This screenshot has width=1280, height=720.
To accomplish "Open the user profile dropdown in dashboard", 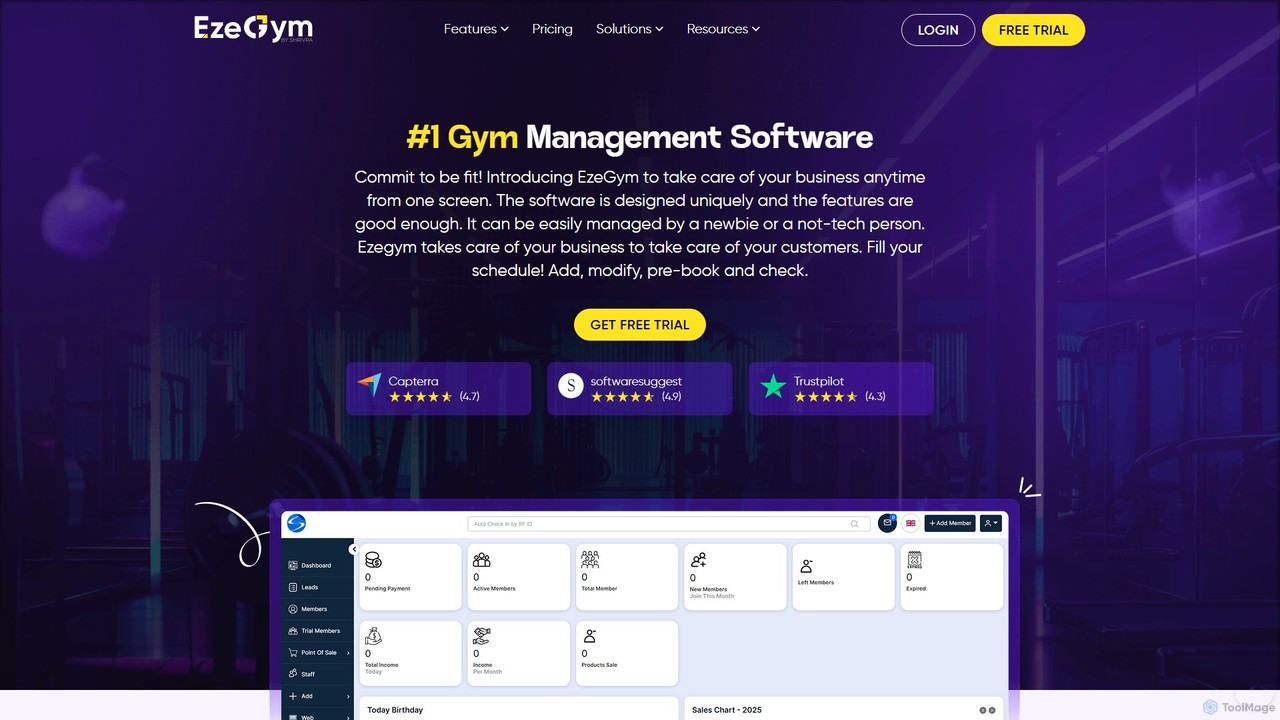I will (x=990, y=523).
